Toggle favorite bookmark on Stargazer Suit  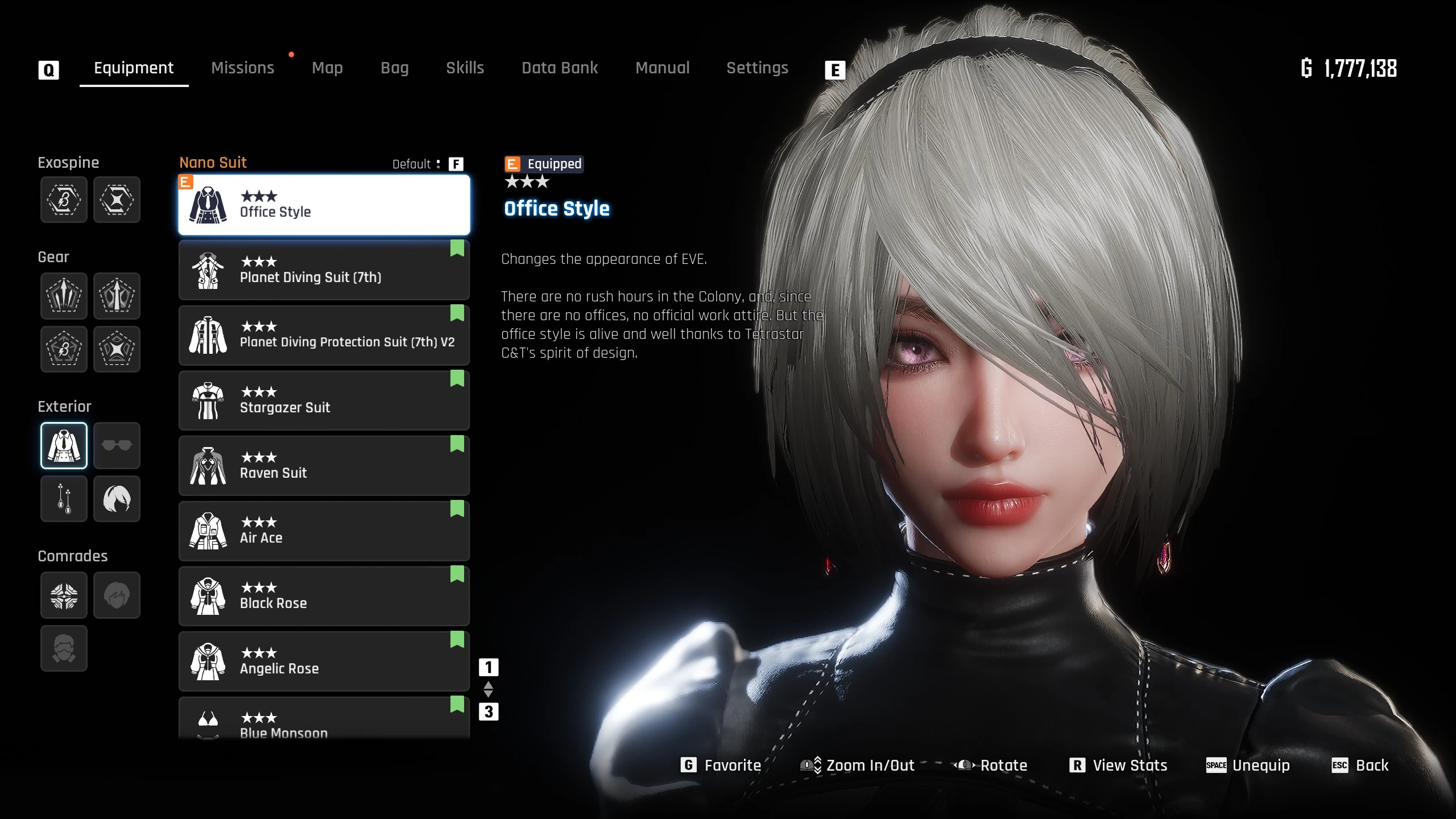457,379
